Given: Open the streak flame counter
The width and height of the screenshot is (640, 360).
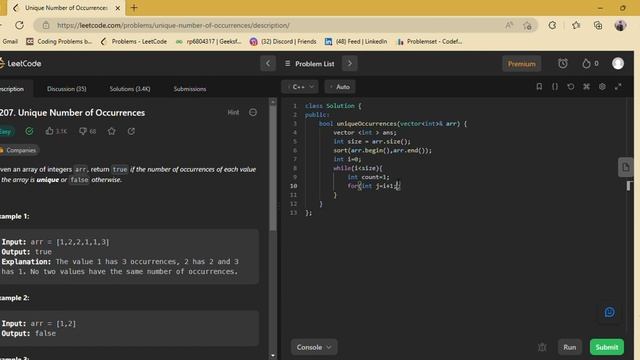Looking at the screenshot, I should pos(590,64).
